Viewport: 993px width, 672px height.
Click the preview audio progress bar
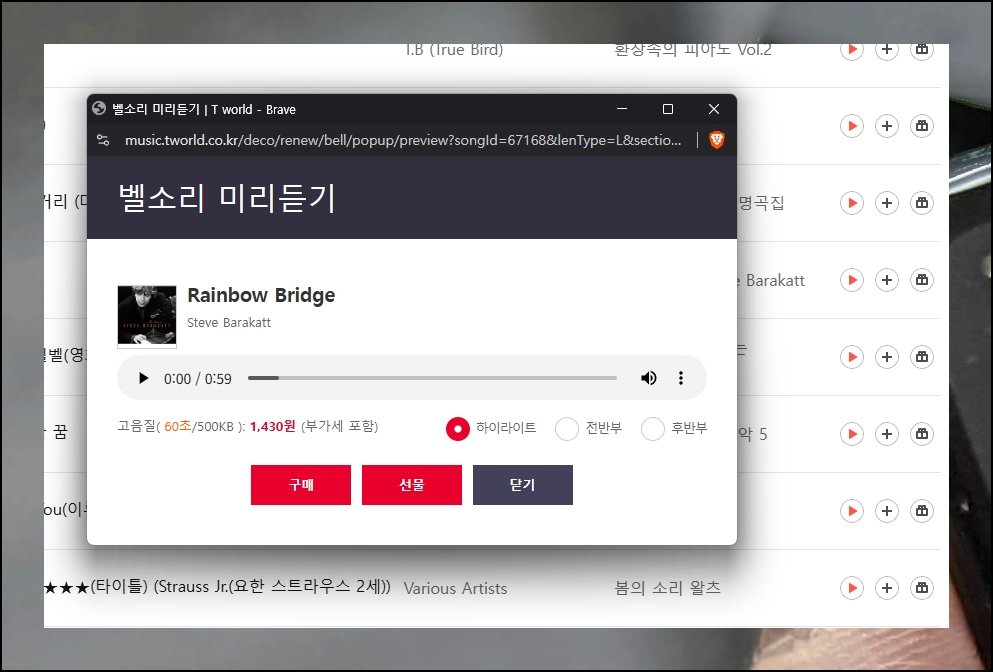coord(432,378)
